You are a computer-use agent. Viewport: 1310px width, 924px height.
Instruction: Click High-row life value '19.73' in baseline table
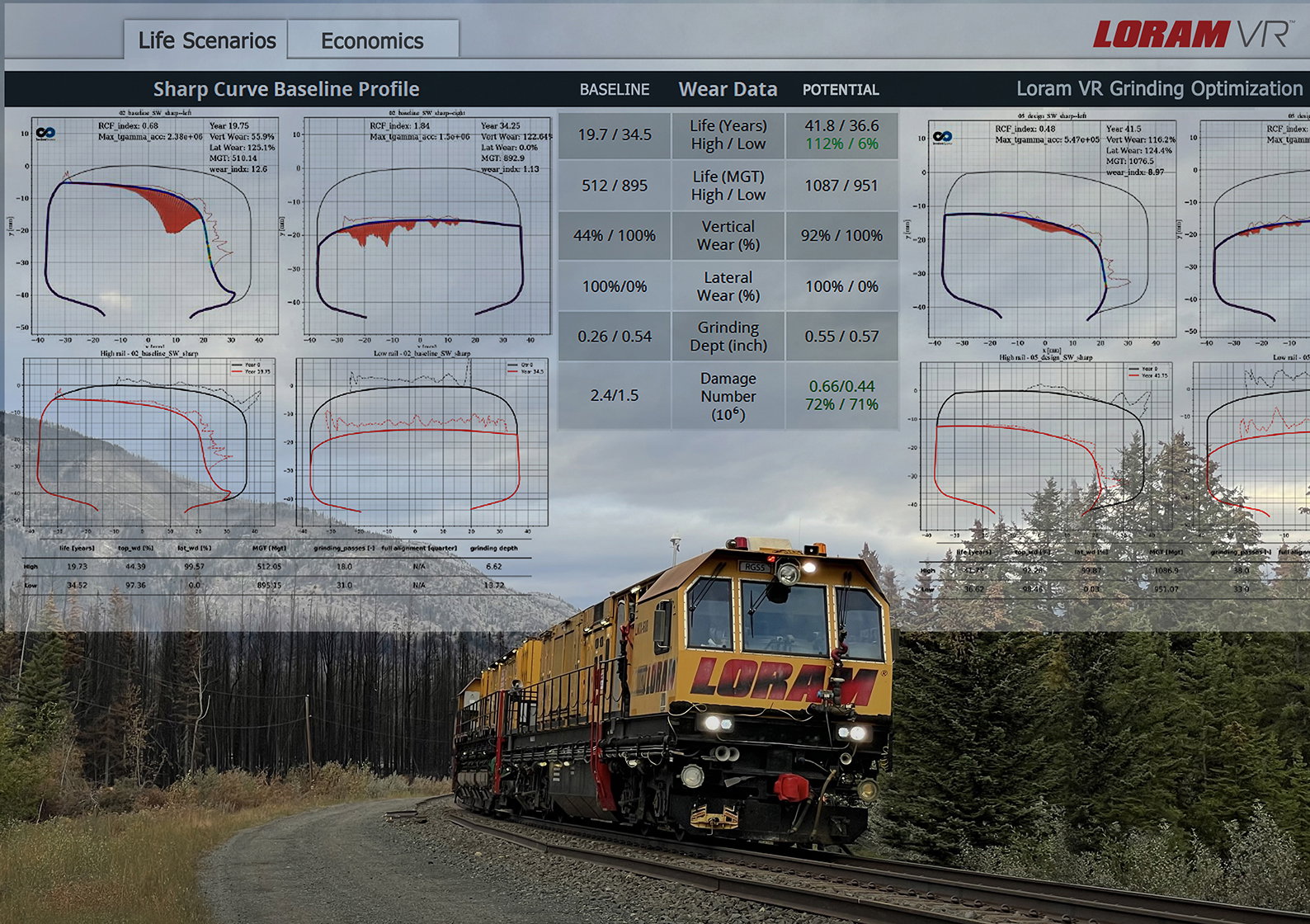(77, 567)
